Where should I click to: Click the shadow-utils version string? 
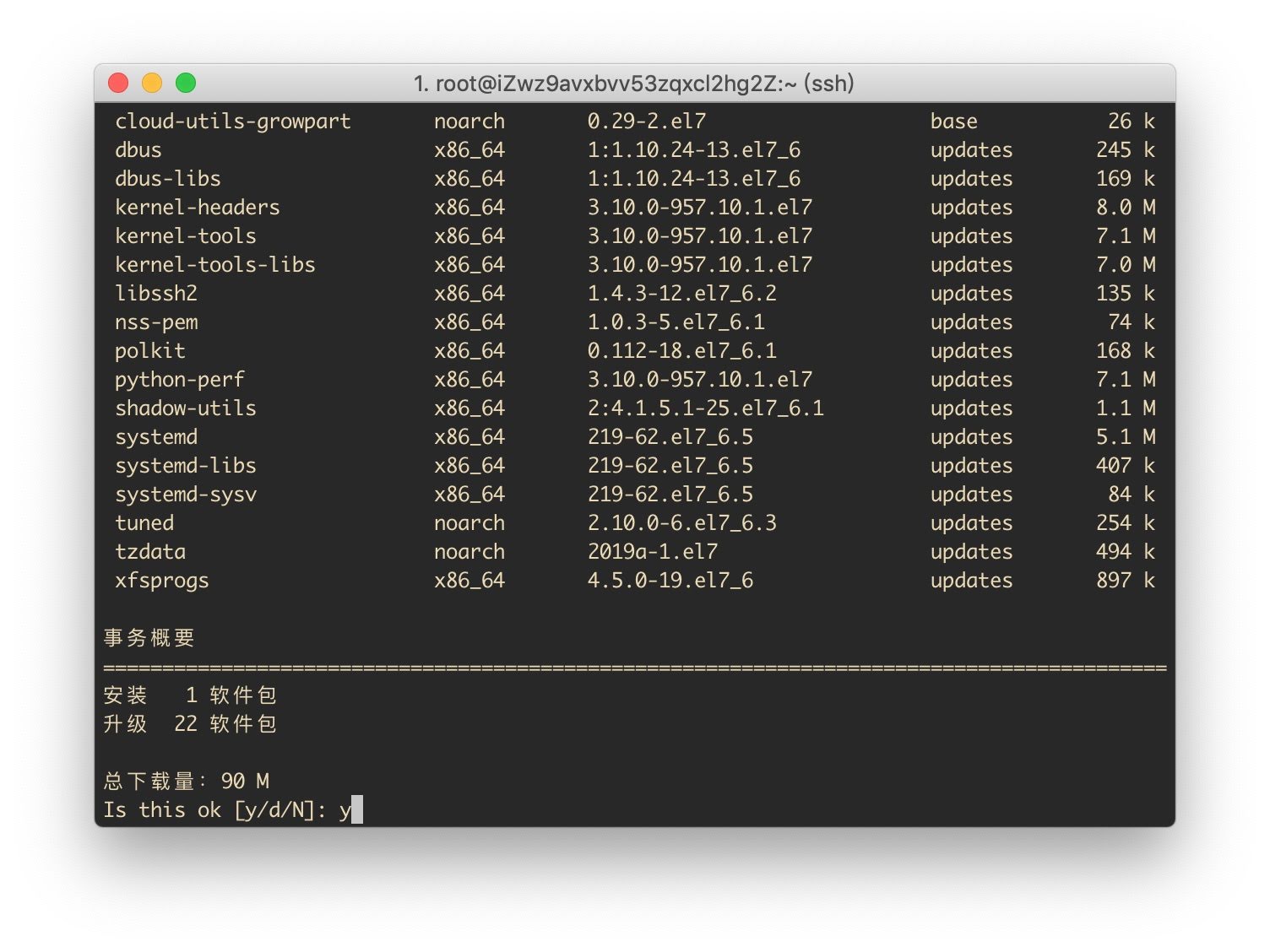[706, 408]
